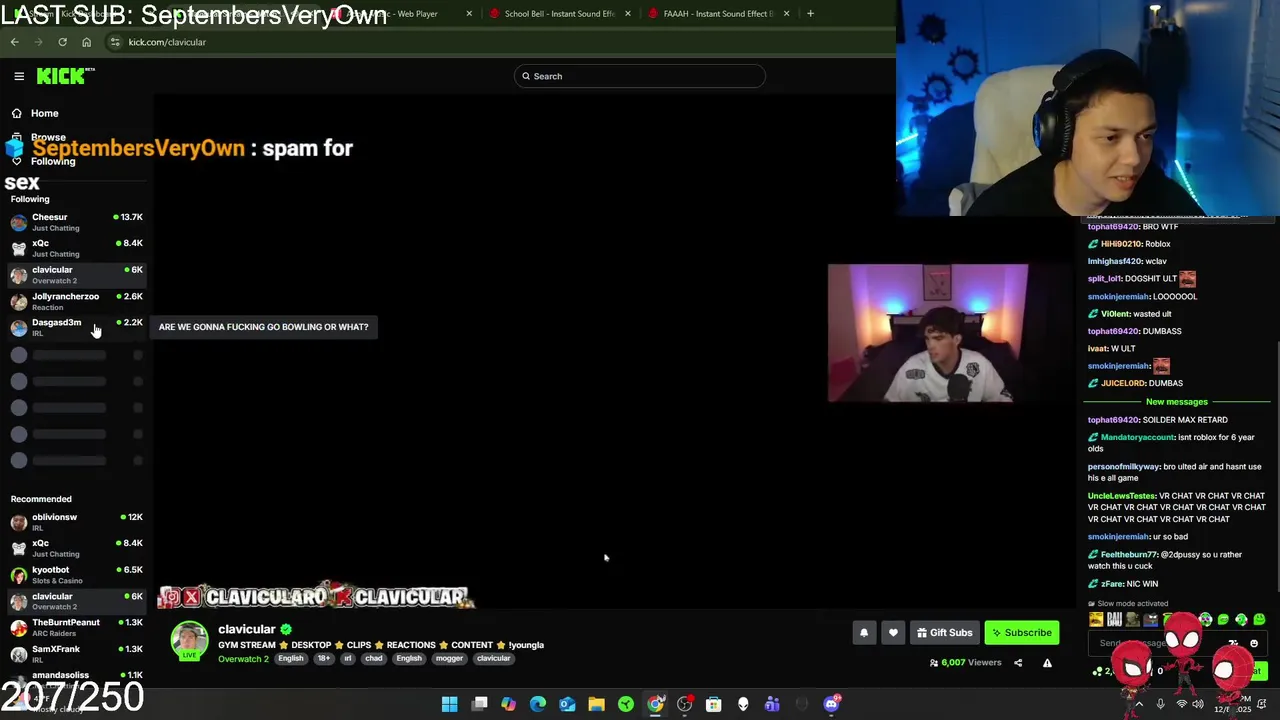Click the New messages indicator in chat
This screenshot has width=1280, height=720.
pos(1177,402)
